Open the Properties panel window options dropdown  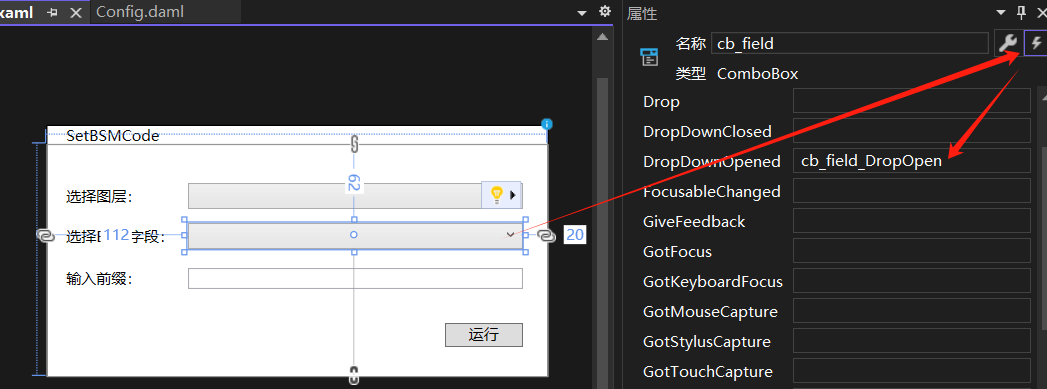[x=1000, y=13]
